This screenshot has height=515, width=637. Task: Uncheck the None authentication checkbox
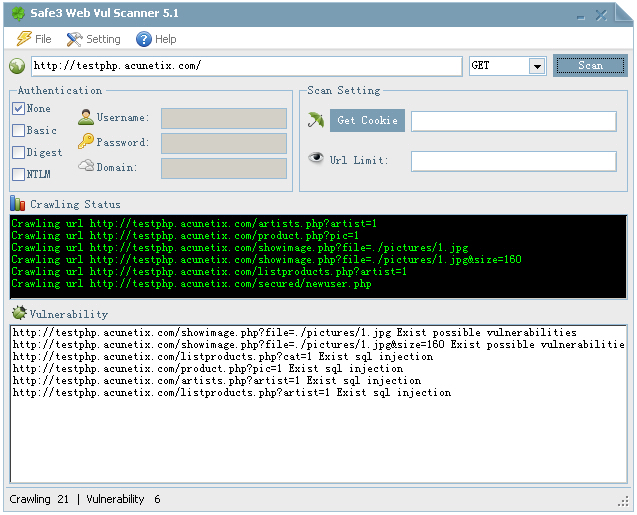point(19,108)
